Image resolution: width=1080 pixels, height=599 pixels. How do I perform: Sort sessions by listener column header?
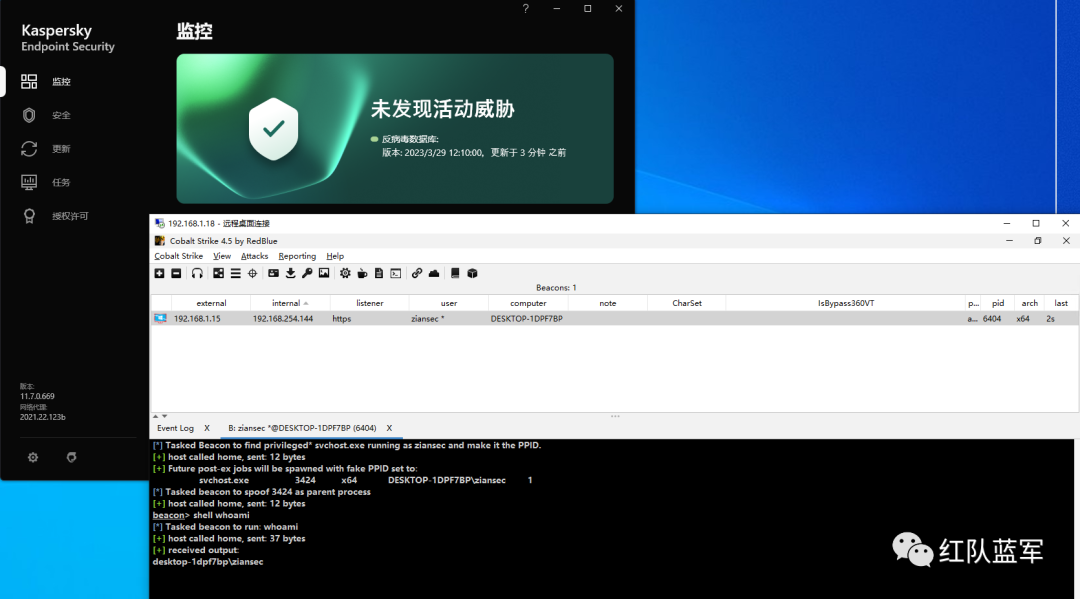(370, 303)
